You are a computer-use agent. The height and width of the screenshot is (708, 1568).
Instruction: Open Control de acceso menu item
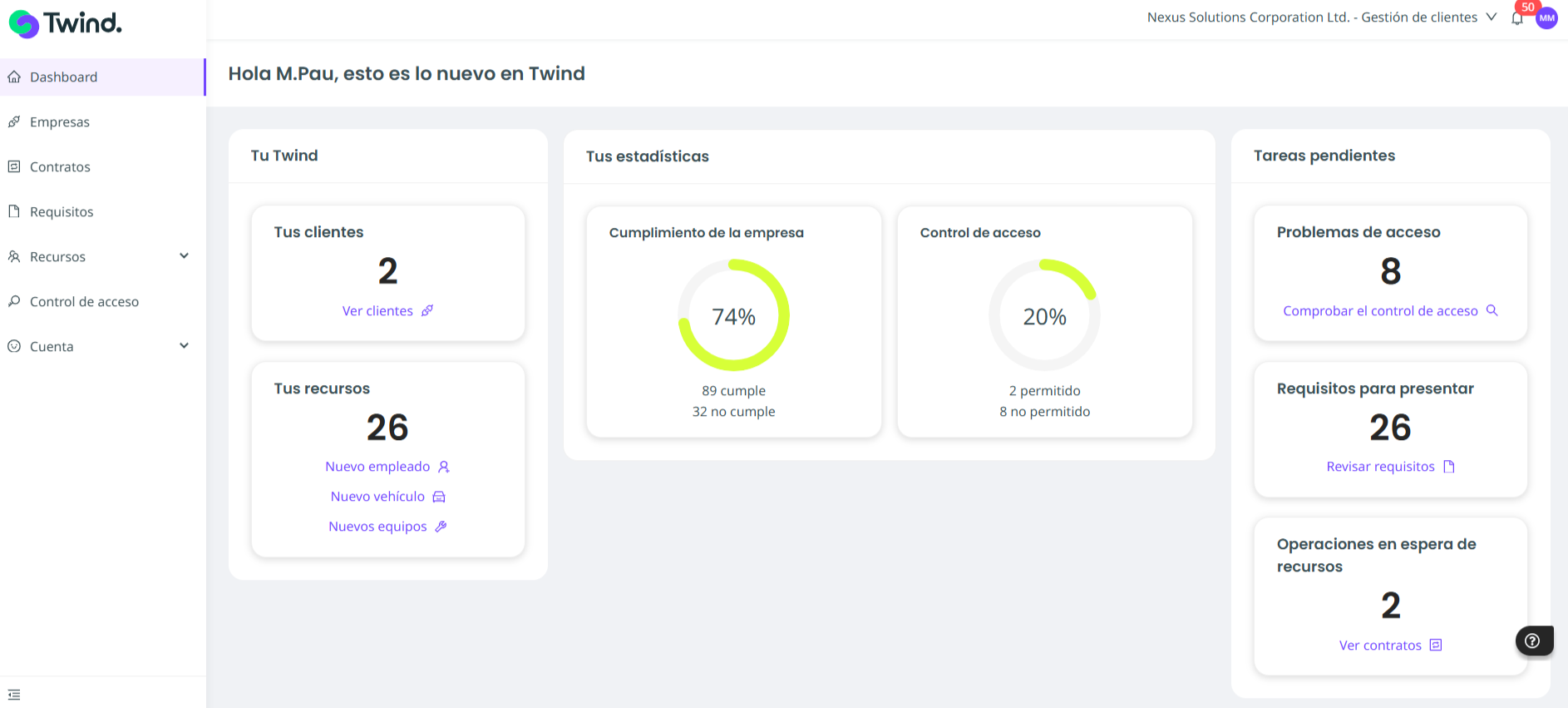coord(102,302)
